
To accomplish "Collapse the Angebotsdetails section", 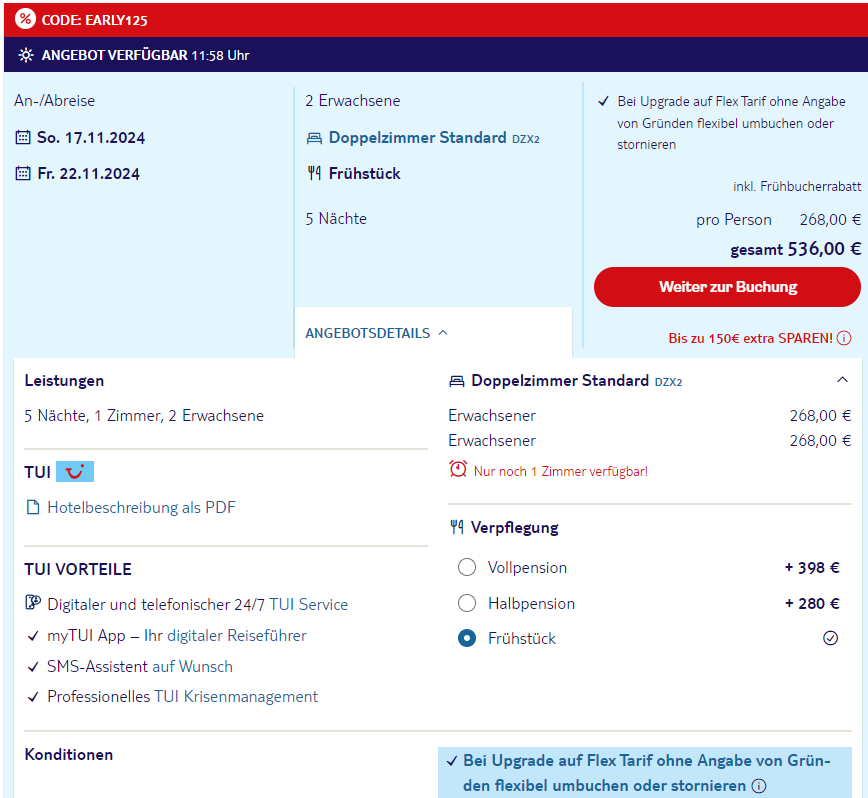I will pos(377,333).
